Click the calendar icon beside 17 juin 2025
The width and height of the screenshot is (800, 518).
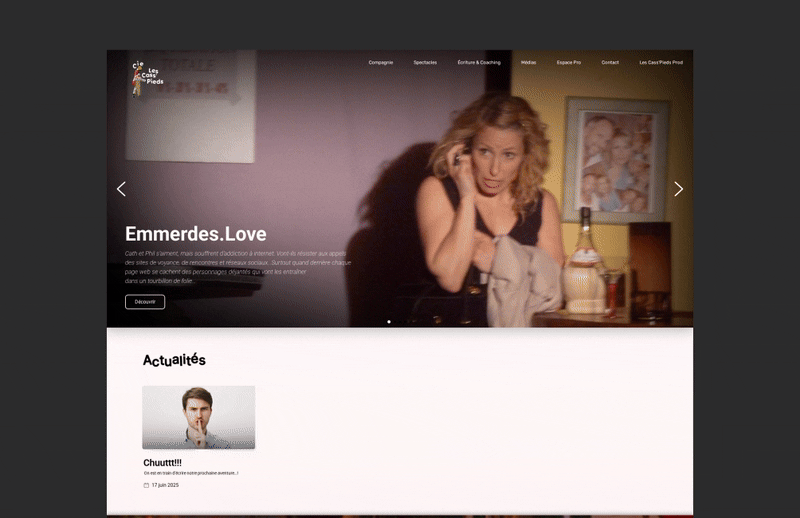point(147,485)
